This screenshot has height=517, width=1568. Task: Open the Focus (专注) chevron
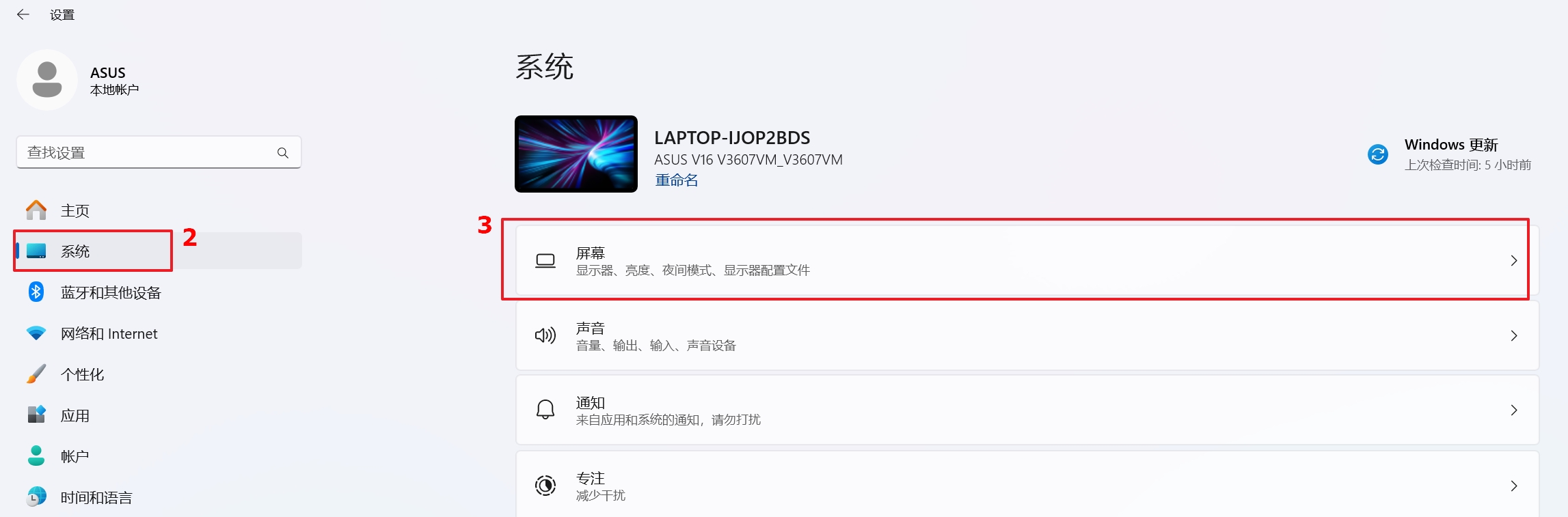pyautogui.click(x=1514, y=486)
